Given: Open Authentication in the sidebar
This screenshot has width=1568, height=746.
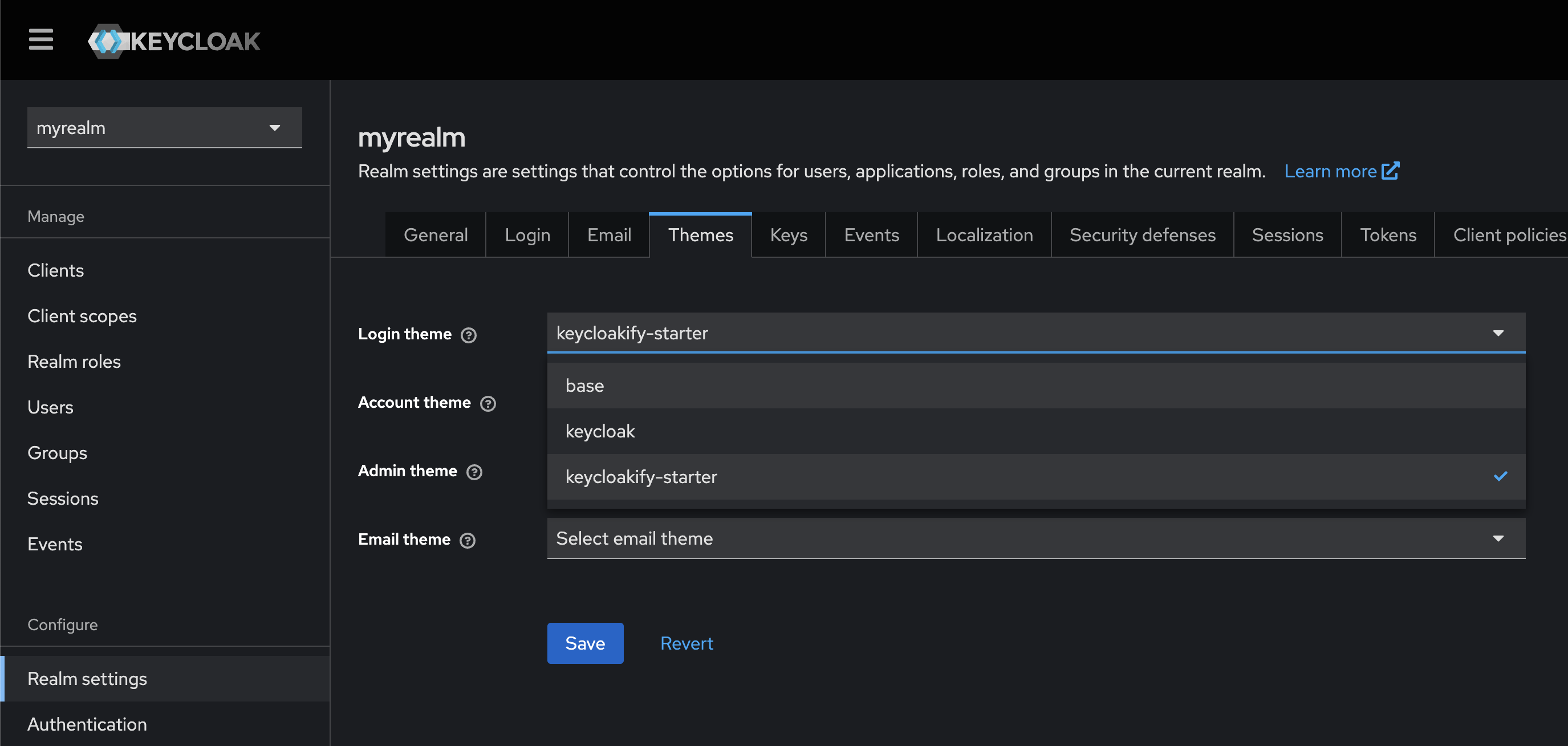Looking at the screenshot, I should tap(87, 724).
